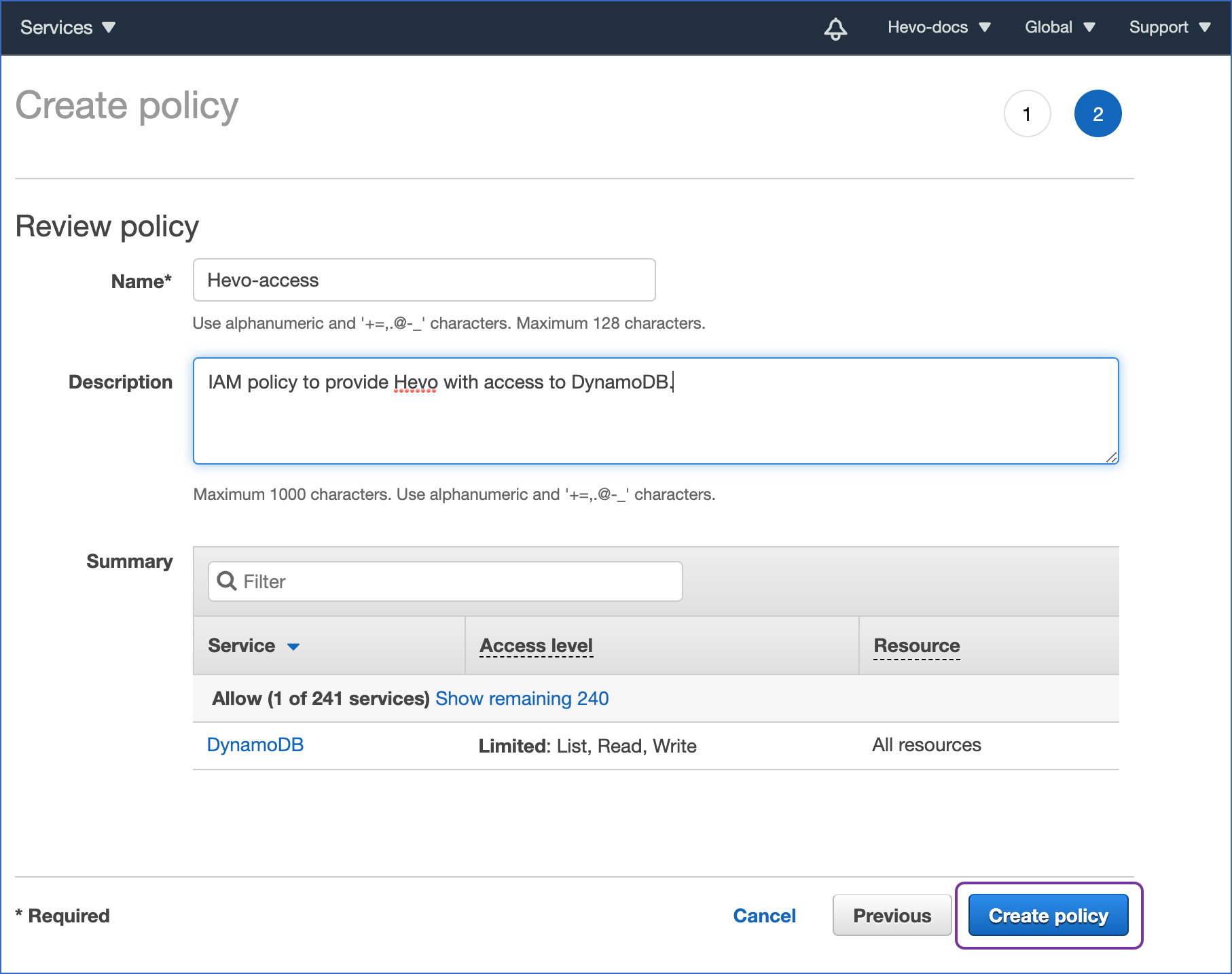Image resolution: width=1232 pixels, height=974 pixels.
Task: Click the Access level column header
Action: pos(536,645)
